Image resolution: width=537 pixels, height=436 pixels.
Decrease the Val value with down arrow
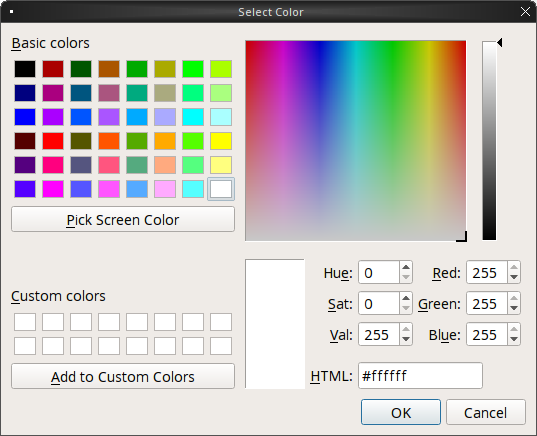pyautogui.click(x=406, y=339)
